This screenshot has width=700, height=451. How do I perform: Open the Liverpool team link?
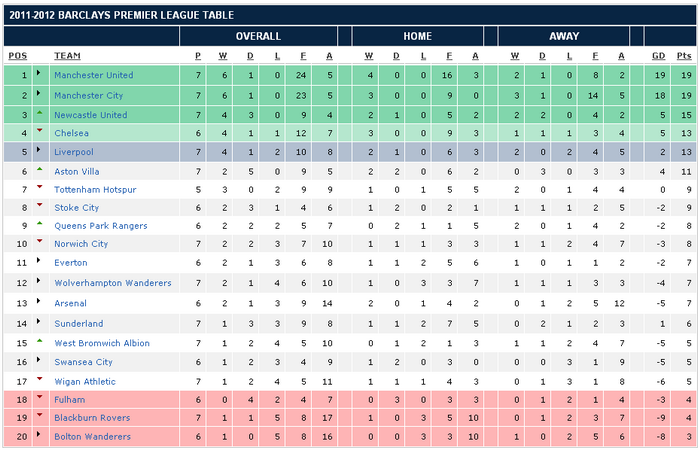74,152
